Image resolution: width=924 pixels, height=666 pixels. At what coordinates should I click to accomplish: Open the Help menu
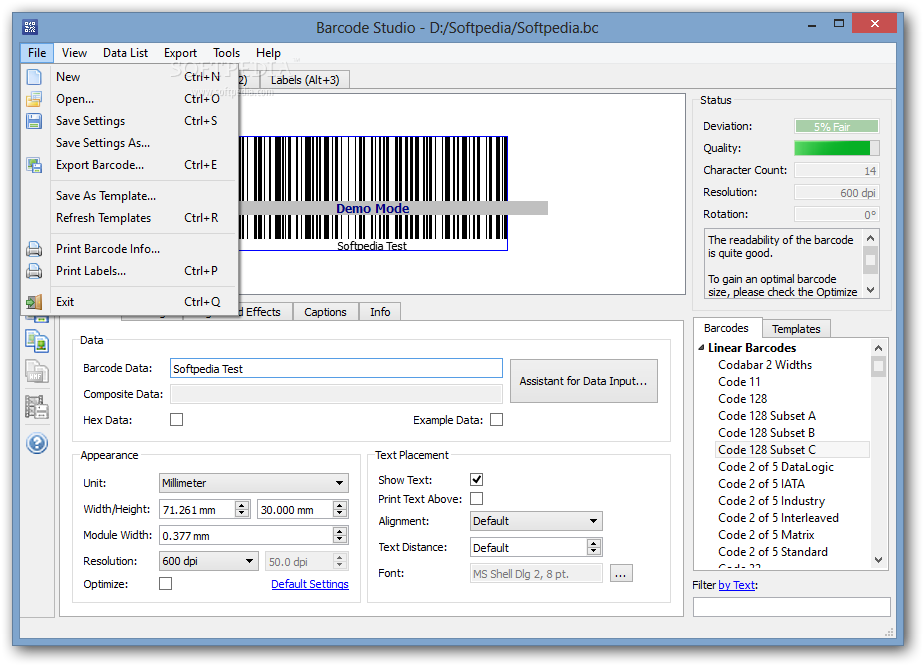point(268,52)
